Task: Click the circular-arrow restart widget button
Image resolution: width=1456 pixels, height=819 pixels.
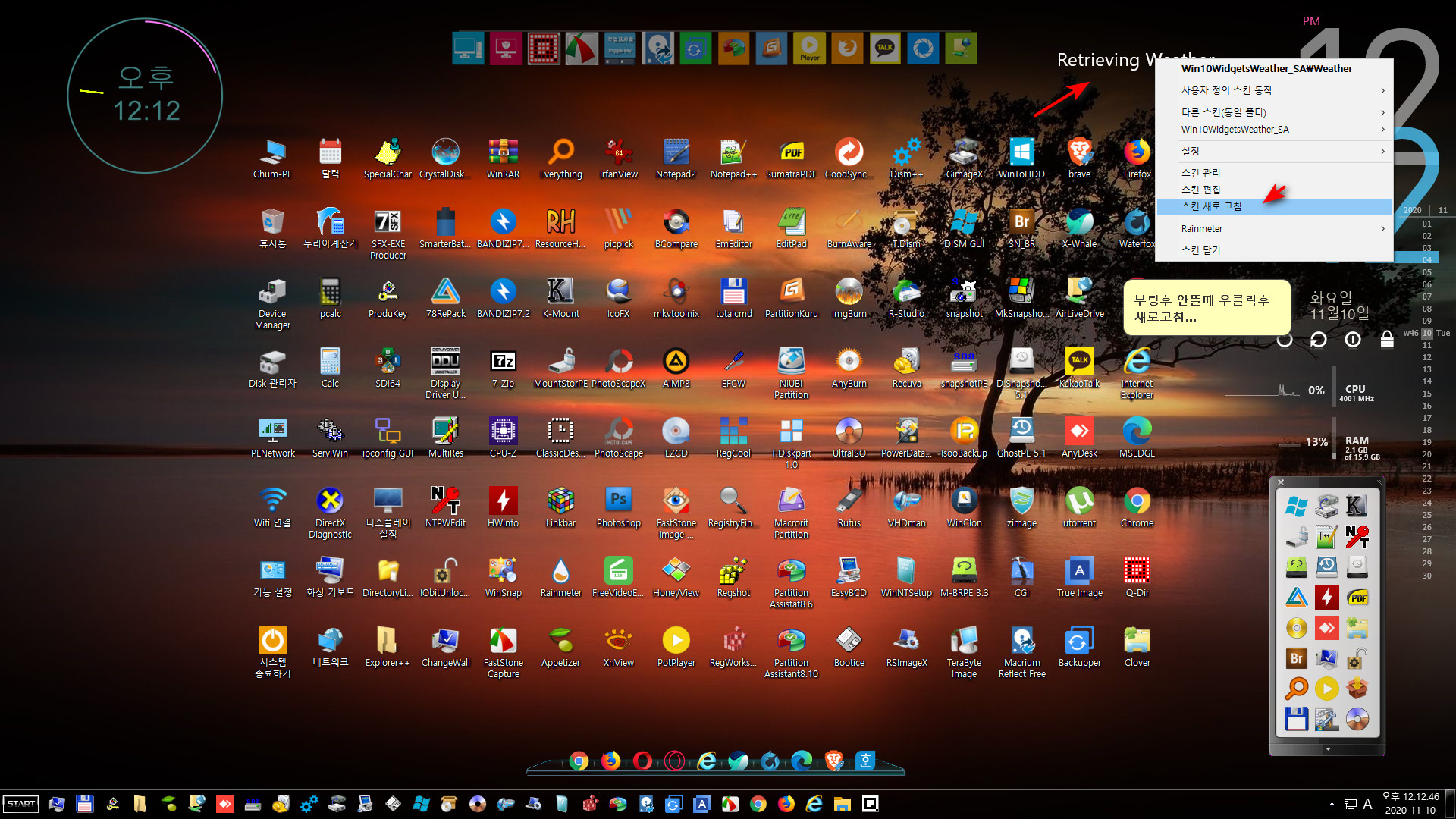Action: click(1319, 340)
